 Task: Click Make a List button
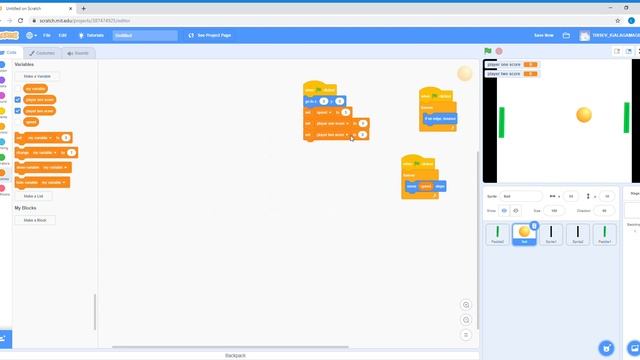click(x=33, y=196)
